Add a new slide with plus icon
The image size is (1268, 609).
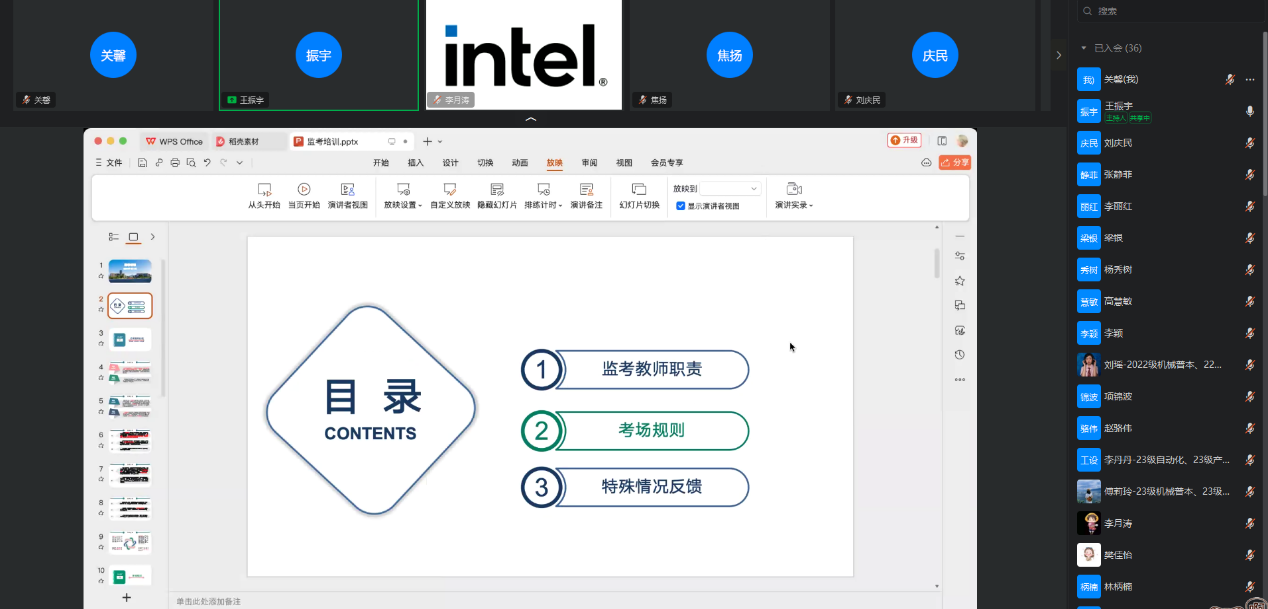point(126,598)
